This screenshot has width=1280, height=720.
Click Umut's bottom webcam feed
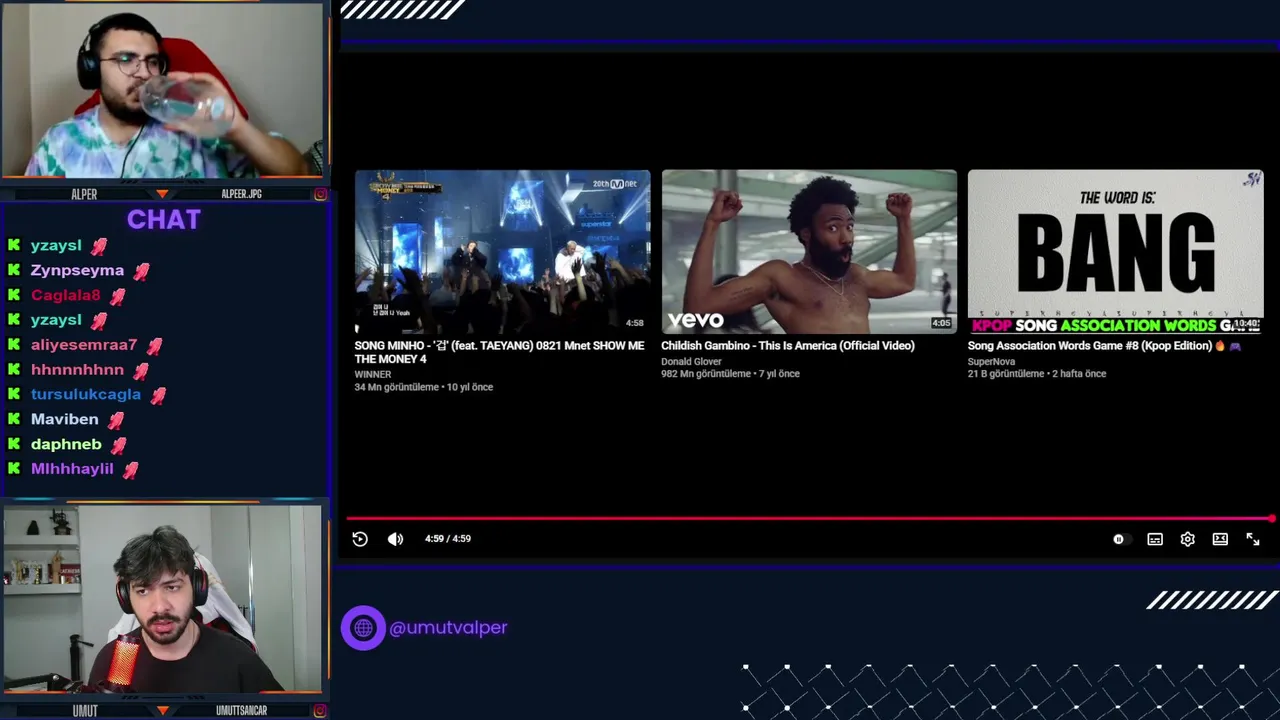tap(163, 599)
